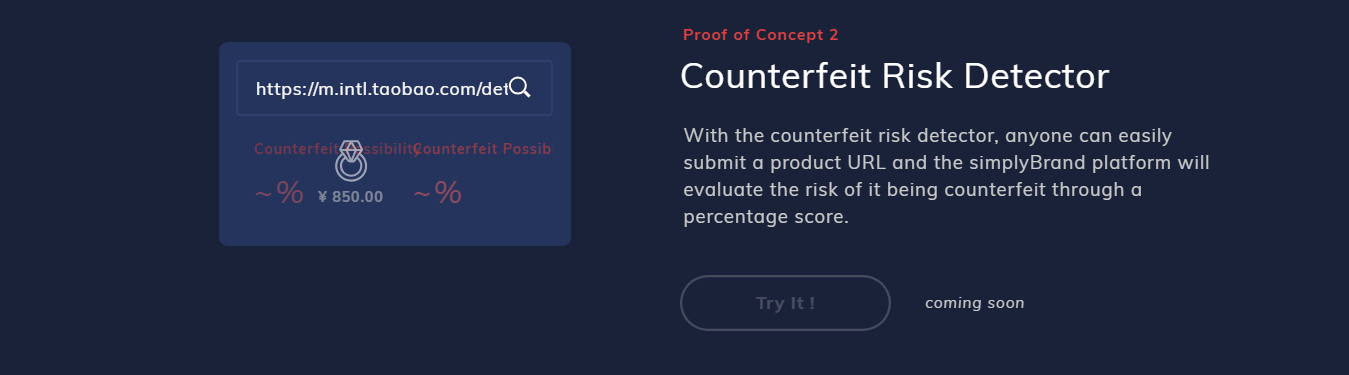Viewport: 1349px width, 375px height.
Task: Click the magnifier search icon
Action: tap(519, 88)
